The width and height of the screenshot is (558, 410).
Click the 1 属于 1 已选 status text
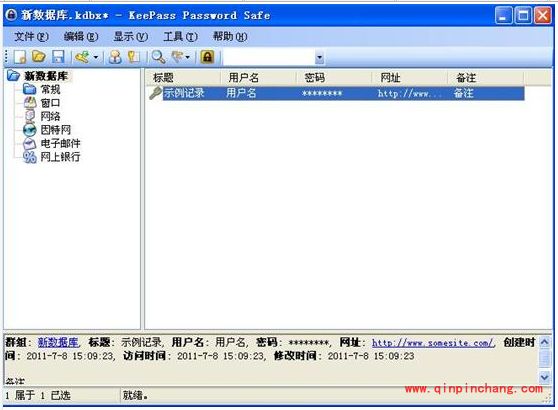pos(38,395)
